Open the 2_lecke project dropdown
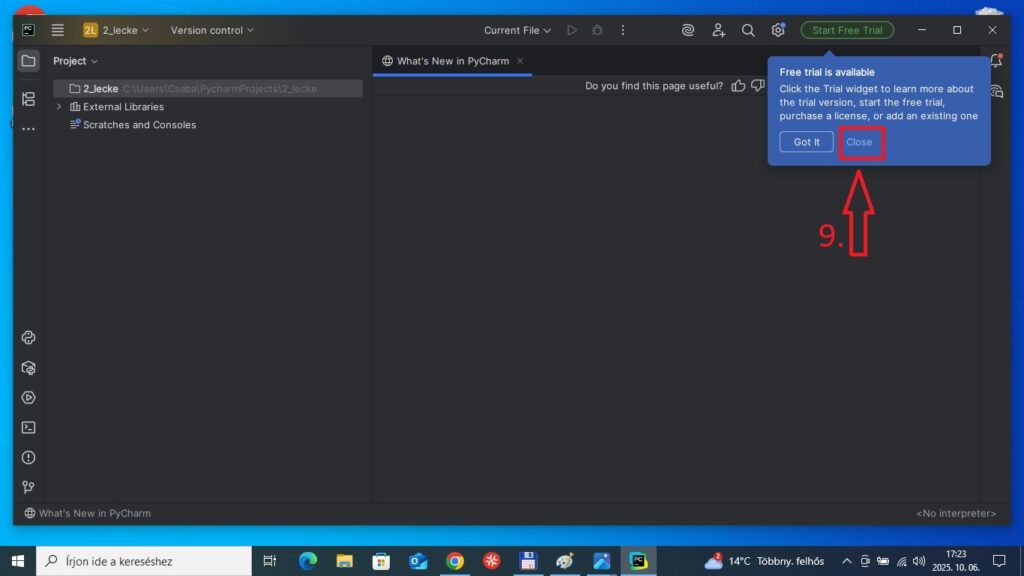1024x576 pixels. 116,30
